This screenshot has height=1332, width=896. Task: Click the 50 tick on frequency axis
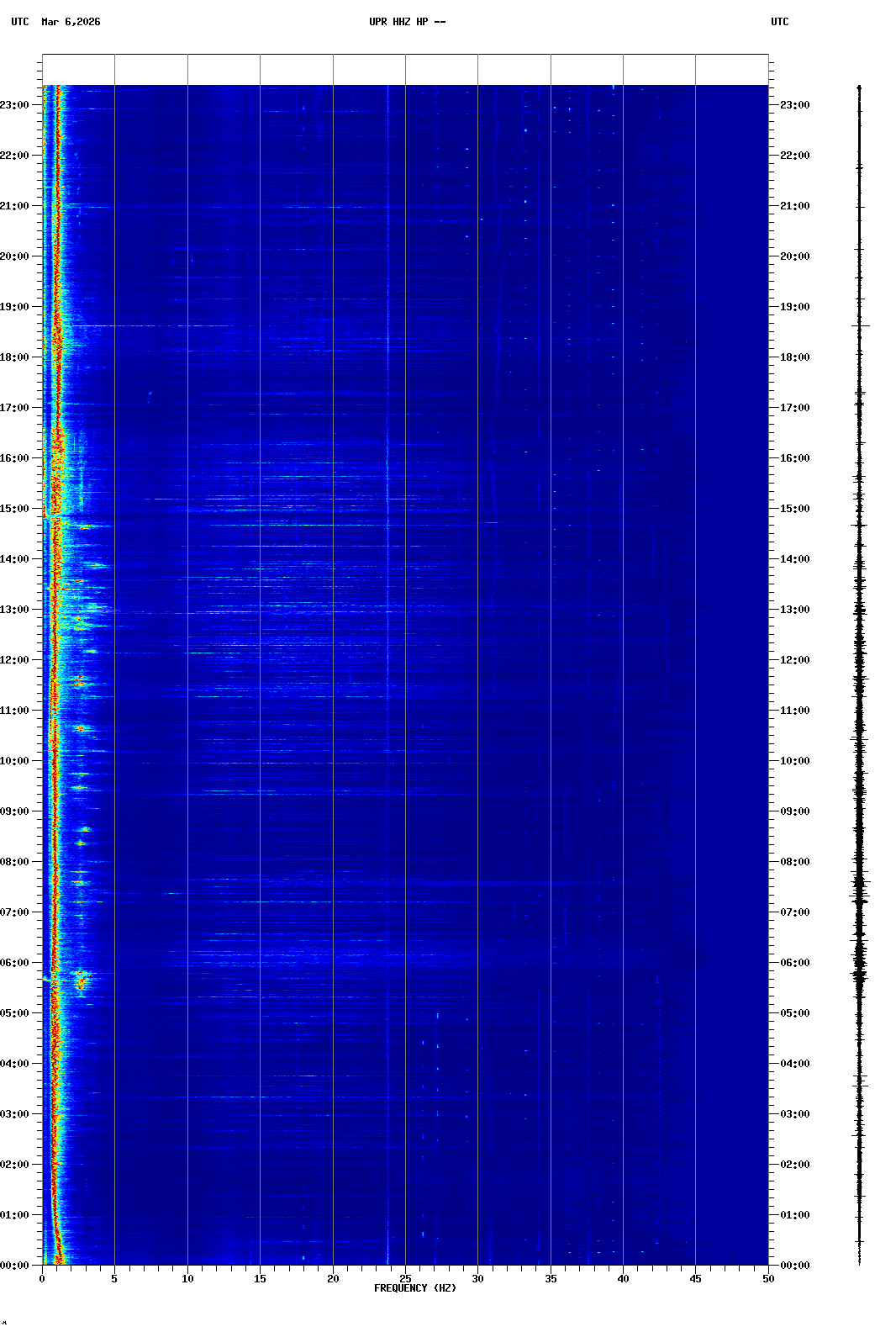tap(768, 1279)
